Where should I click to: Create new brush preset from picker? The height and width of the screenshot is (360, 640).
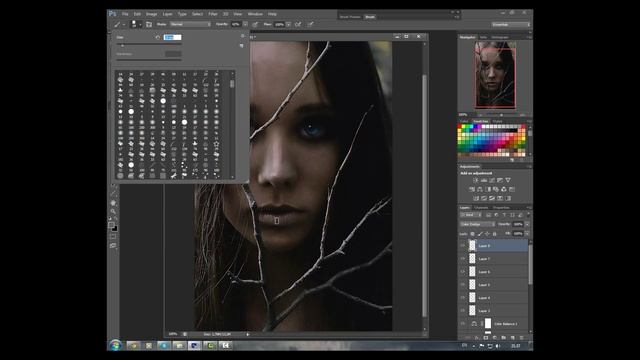pyautogui.click(x=242, y=46)
